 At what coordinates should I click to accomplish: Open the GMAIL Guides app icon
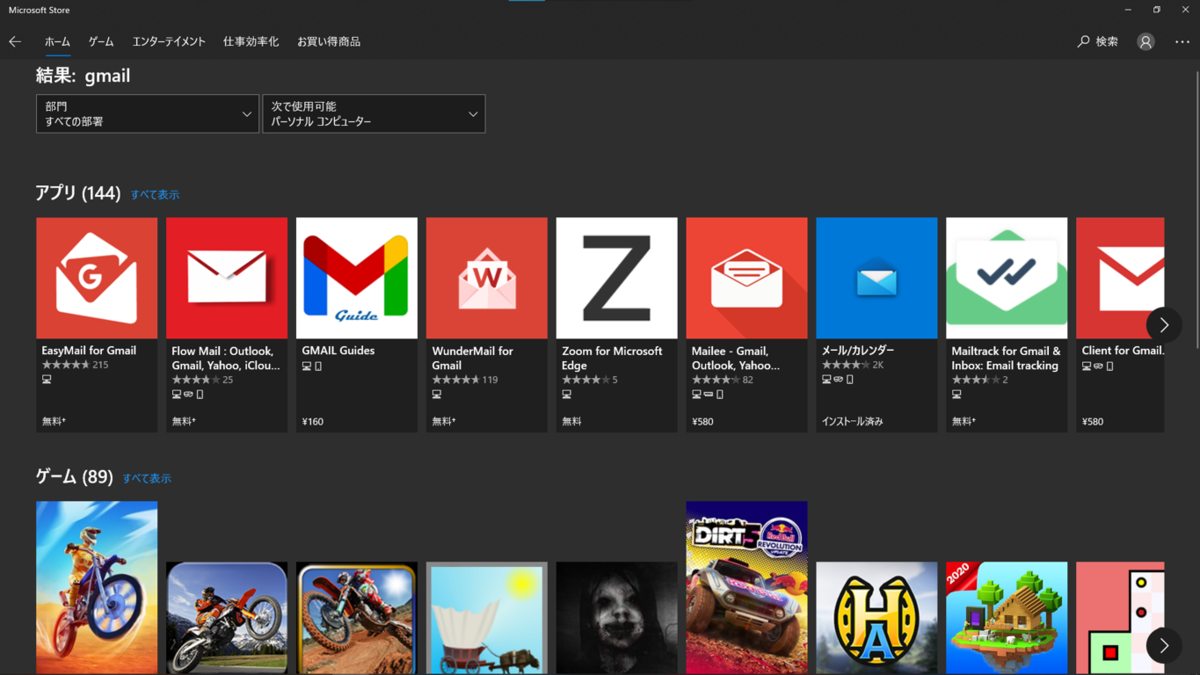357,278
